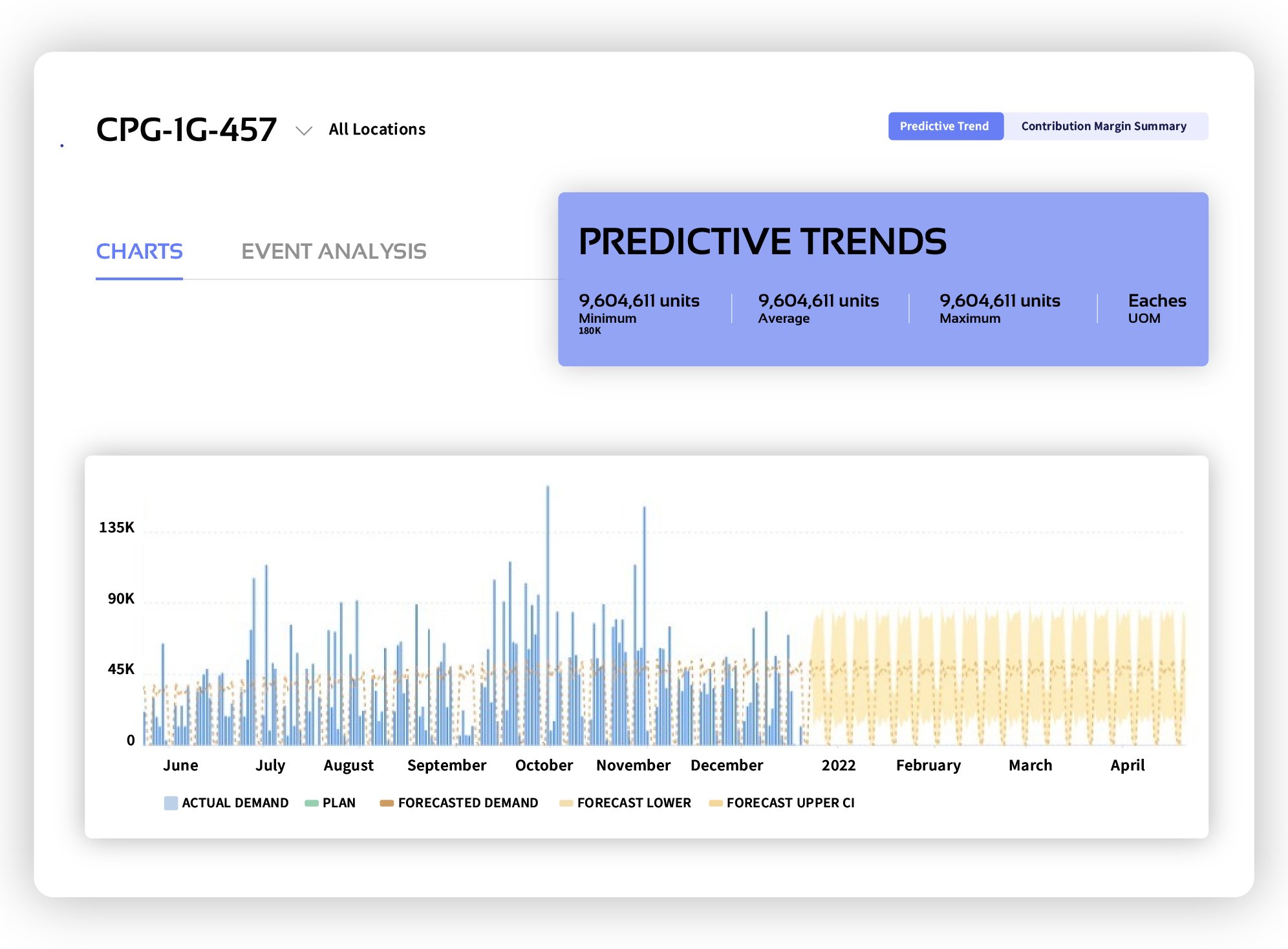
Task: Toggle FORECASTED DEMAND legend swatch
Action: [387, 803]
